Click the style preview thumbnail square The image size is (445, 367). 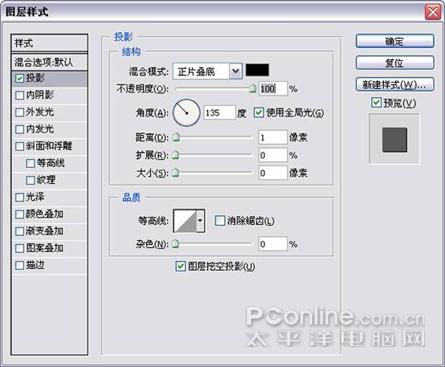click(395, 140)
